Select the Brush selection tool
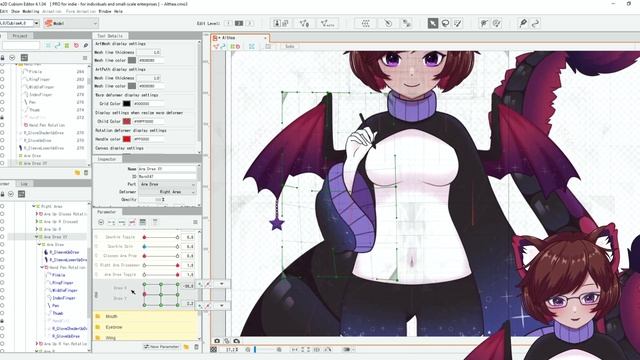This screenshot has width=640, height=360. coord(458,23)
